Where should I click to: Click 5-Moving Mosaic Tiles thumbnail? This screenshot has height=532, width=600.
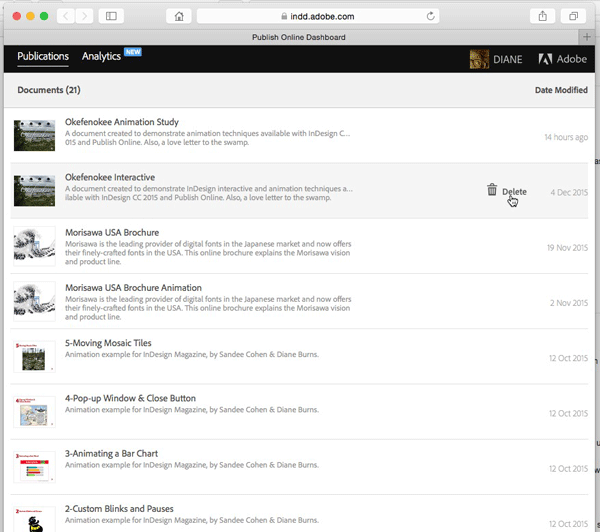pos(34,357)
